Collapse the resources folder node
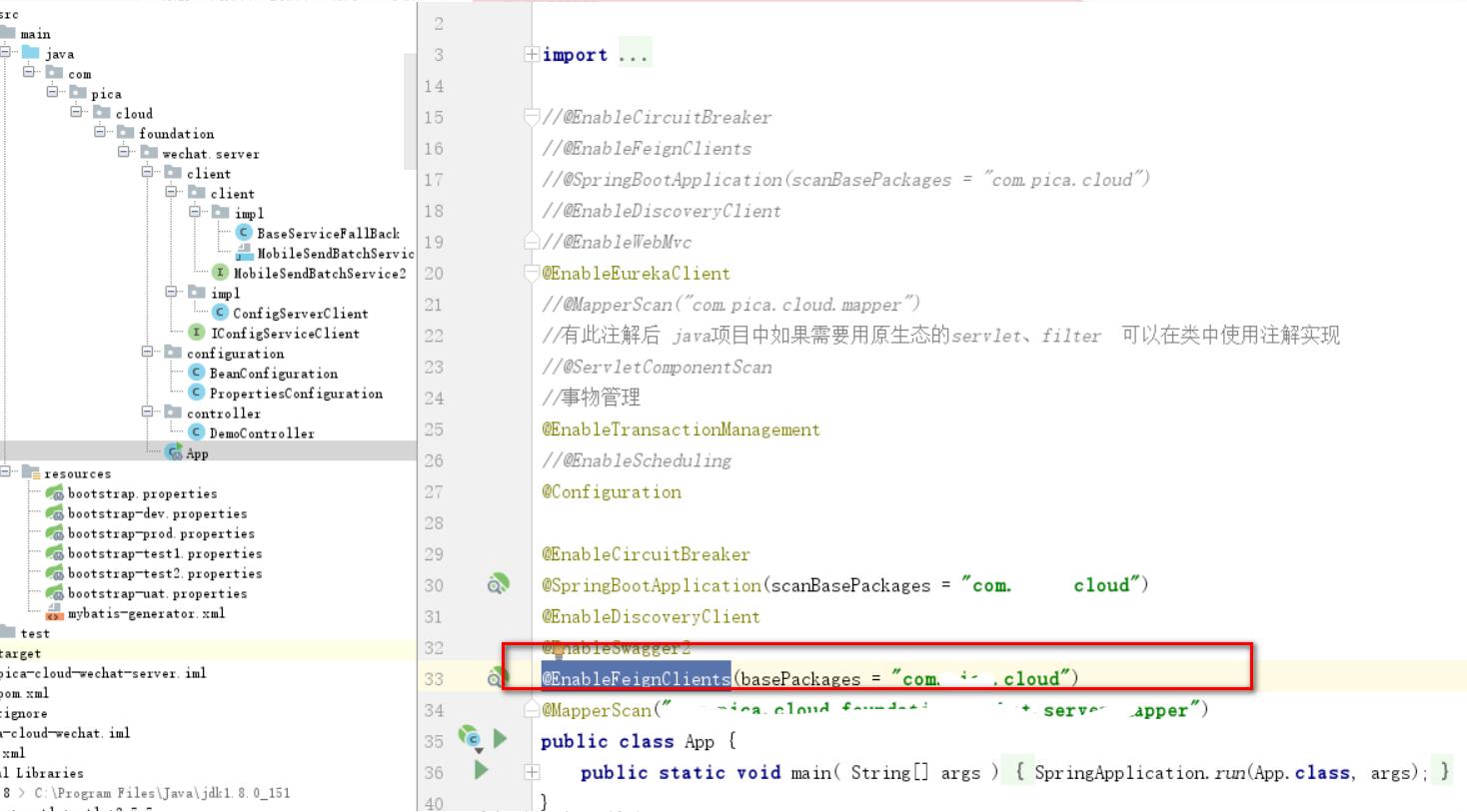1467x812 pixels. coord(6,471)
